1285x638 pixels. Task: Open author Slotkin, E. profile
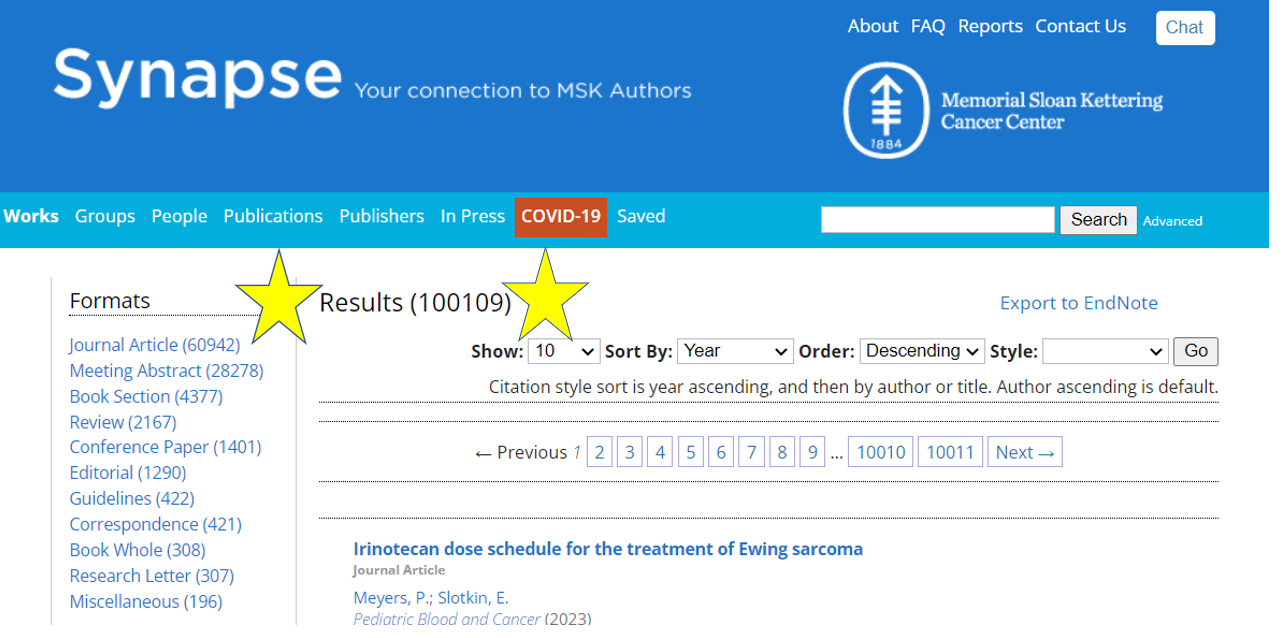pos(473,598)
